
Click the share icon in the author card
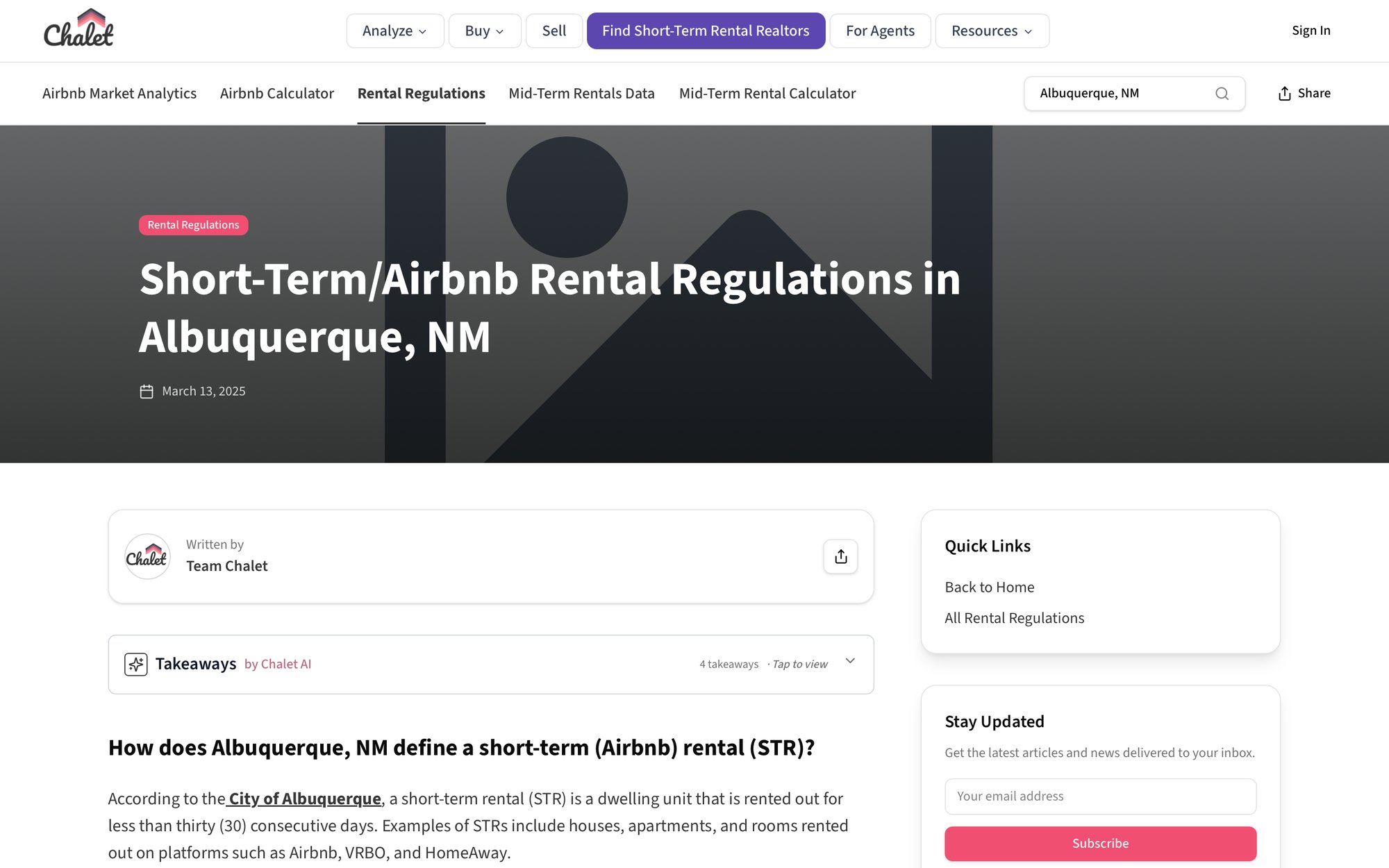click(x=840, y=556)
